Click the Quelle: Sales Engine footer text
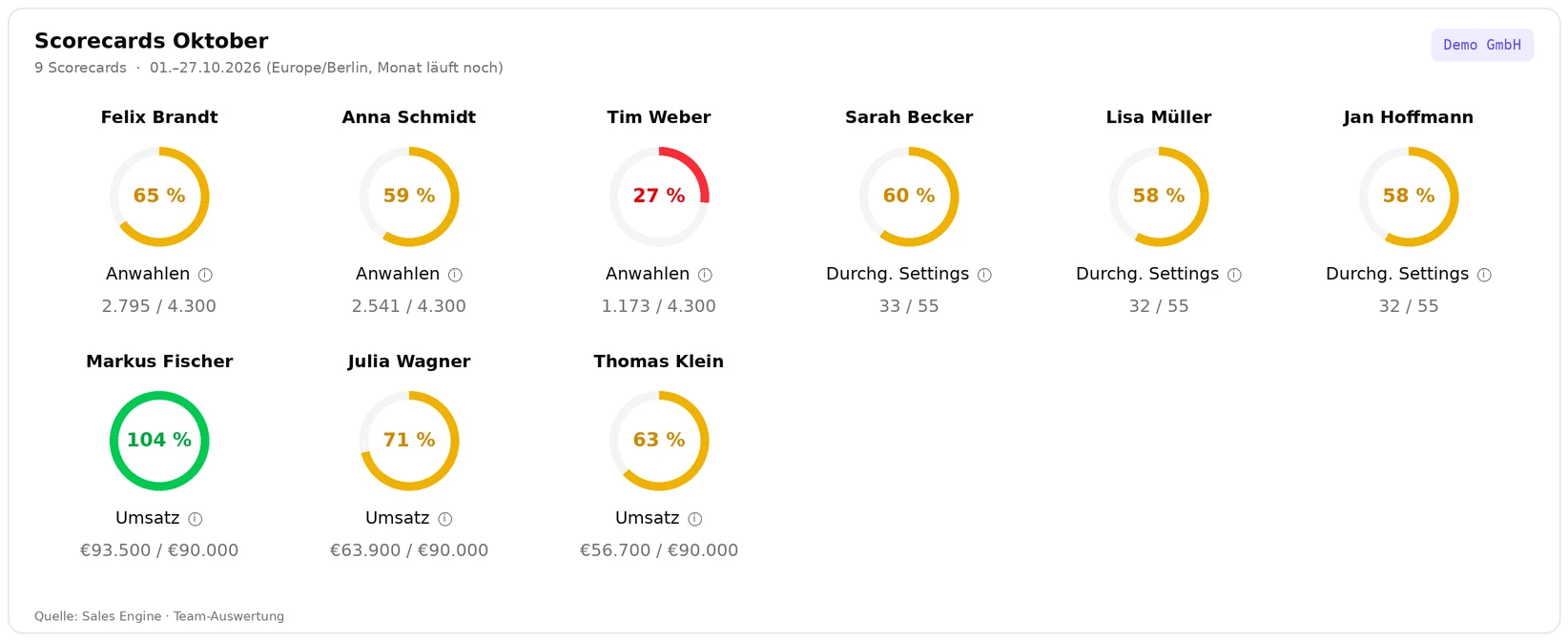This screenshot has width=1568, height=641. [159, 616]
